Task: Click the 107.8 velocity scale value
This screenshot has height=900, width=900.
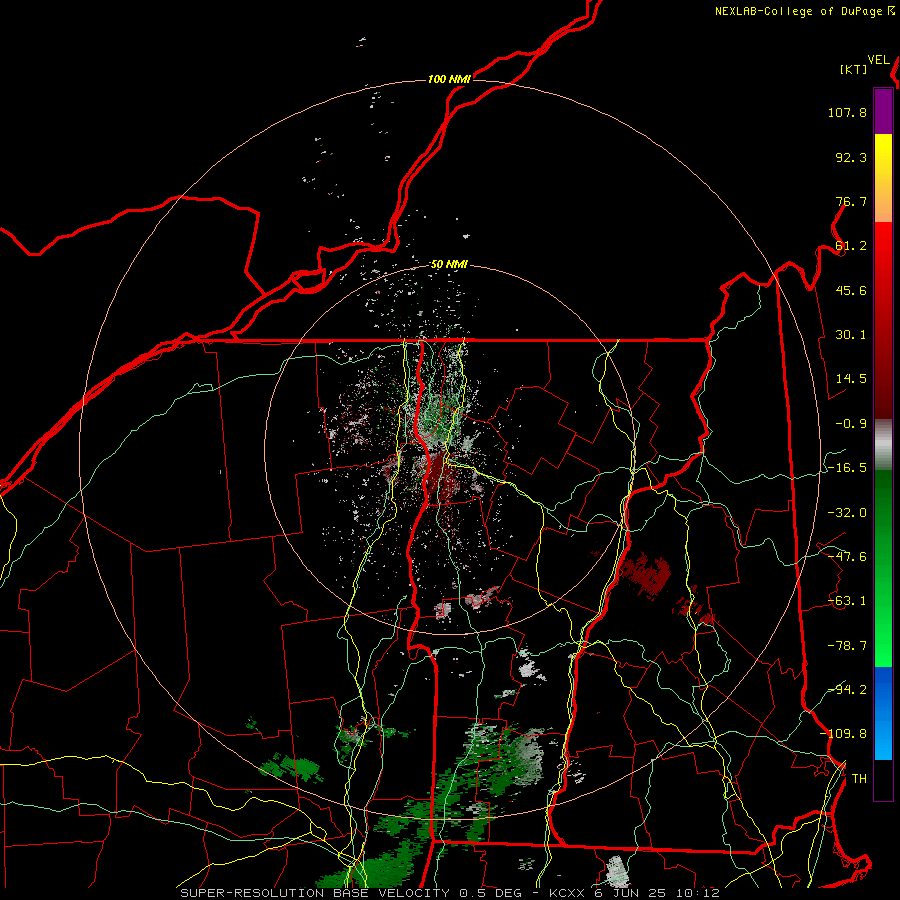Action: 847,112
